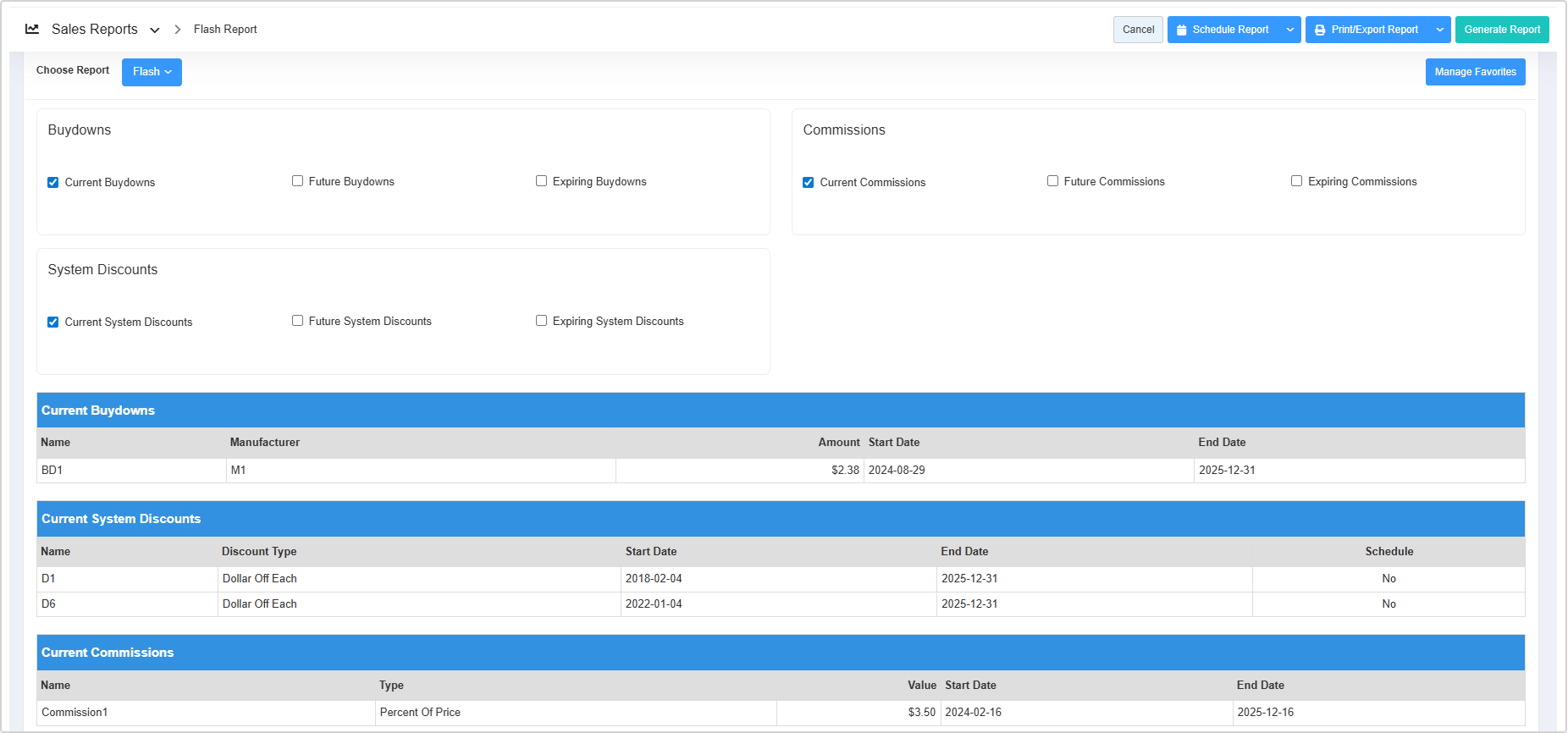Open Print/Export Report dropdown arrow
This screenshot has height=733, width=1568.
[1439, 30]
